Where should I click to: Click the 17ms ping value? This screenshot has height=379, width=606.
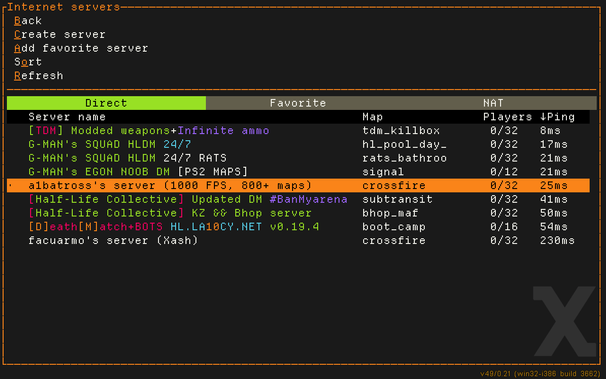[554, 144]
